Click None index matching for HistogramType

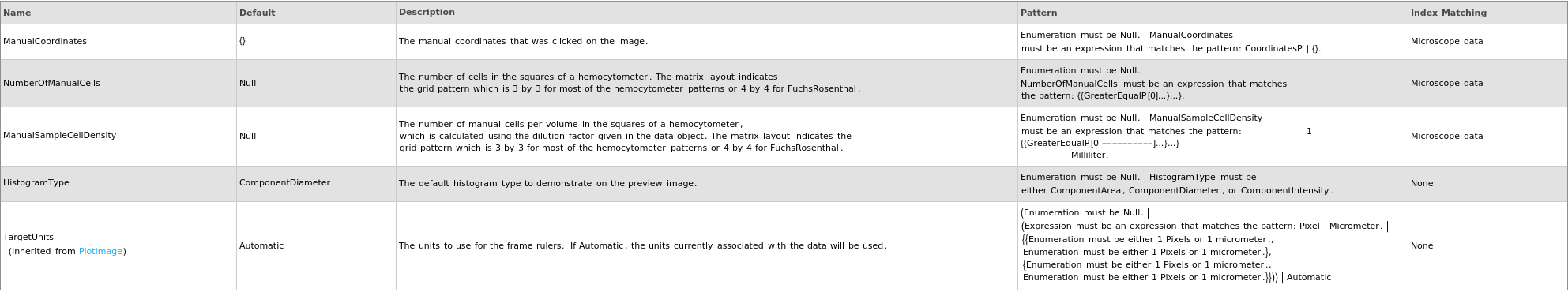(x=1421, y=184)
